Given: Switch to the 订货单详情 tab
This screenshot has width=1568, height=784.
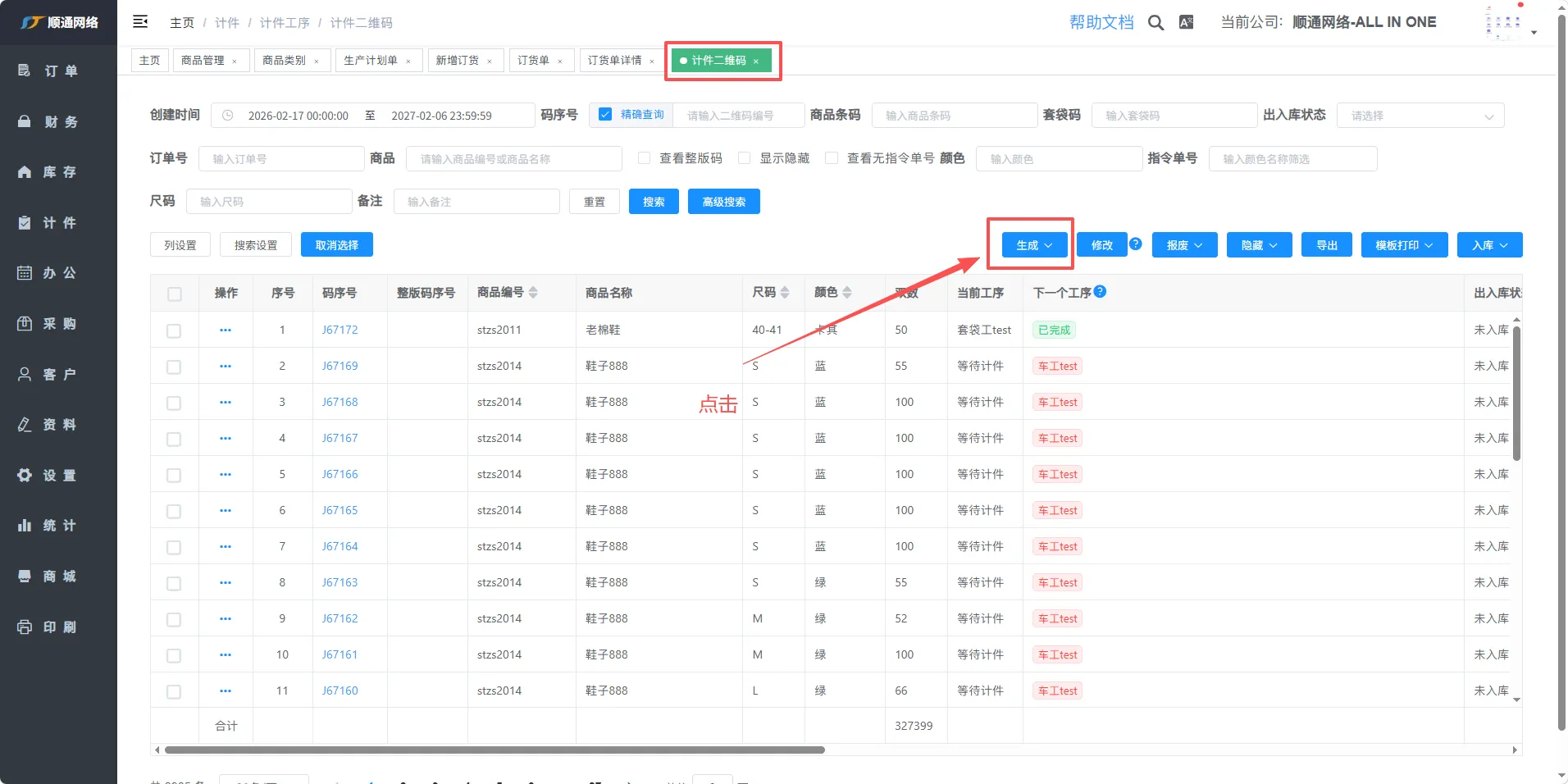Looking at the screenshot, I should pos(615,61).
